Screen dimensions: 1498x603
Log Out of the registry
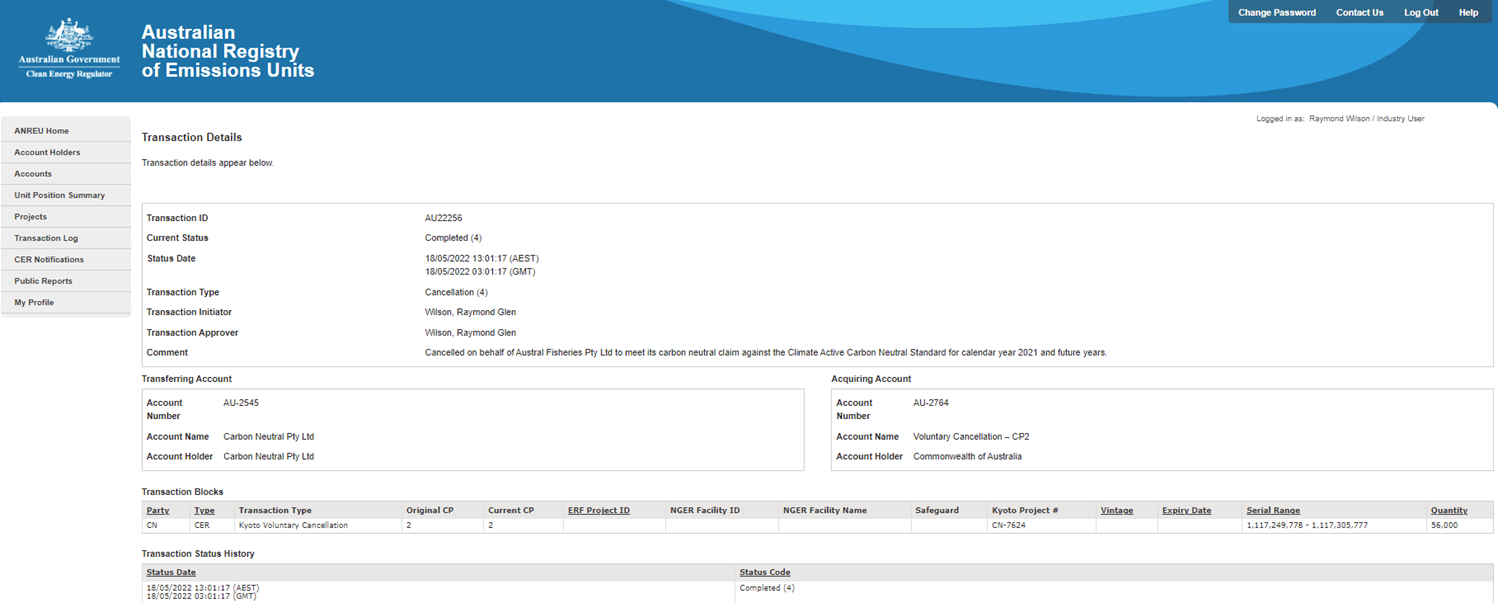1420,13
